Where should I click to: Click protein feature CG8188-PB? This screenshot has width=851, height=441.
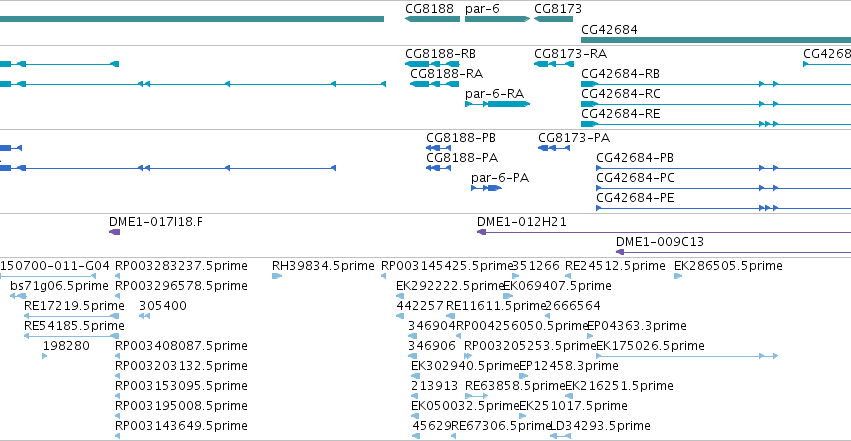439,148
